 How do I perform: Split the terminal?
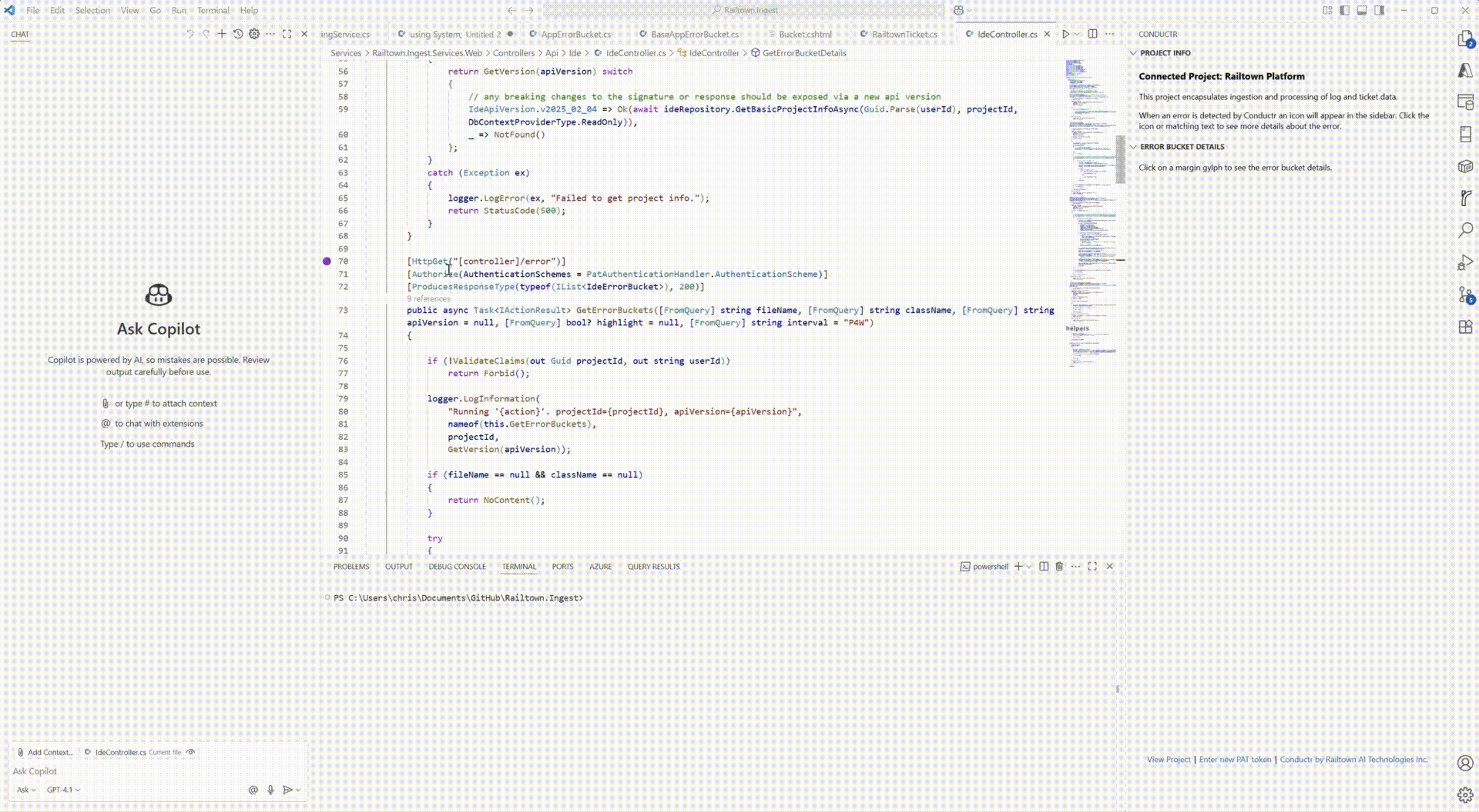pos(1044,567)
